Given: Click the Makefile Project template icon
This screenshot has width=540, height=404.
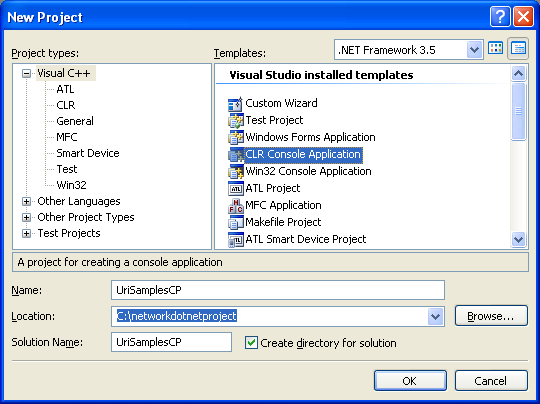Looking at the screenshot, I should point(236,222).
